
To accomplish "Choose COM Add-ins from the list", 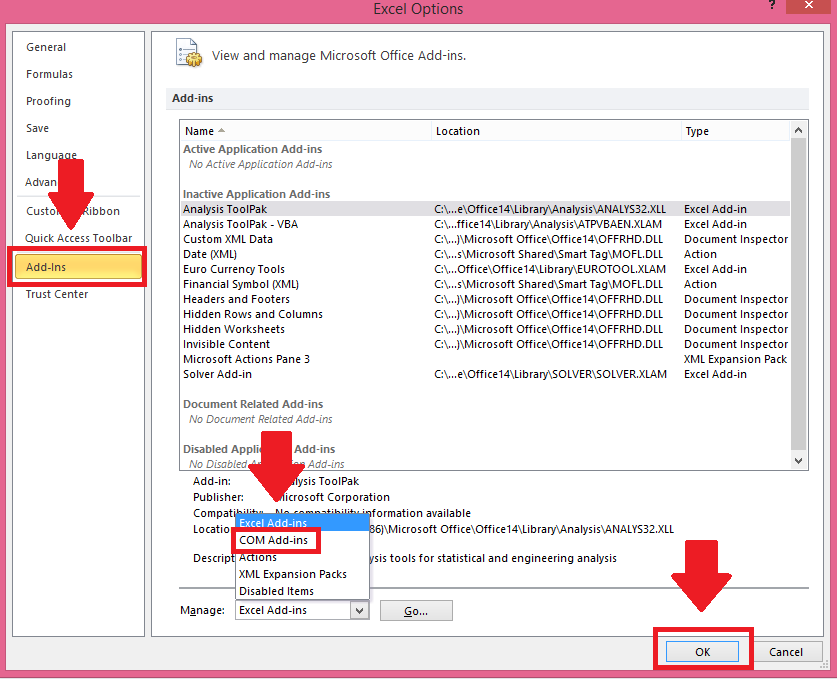I will pos(273,540).
